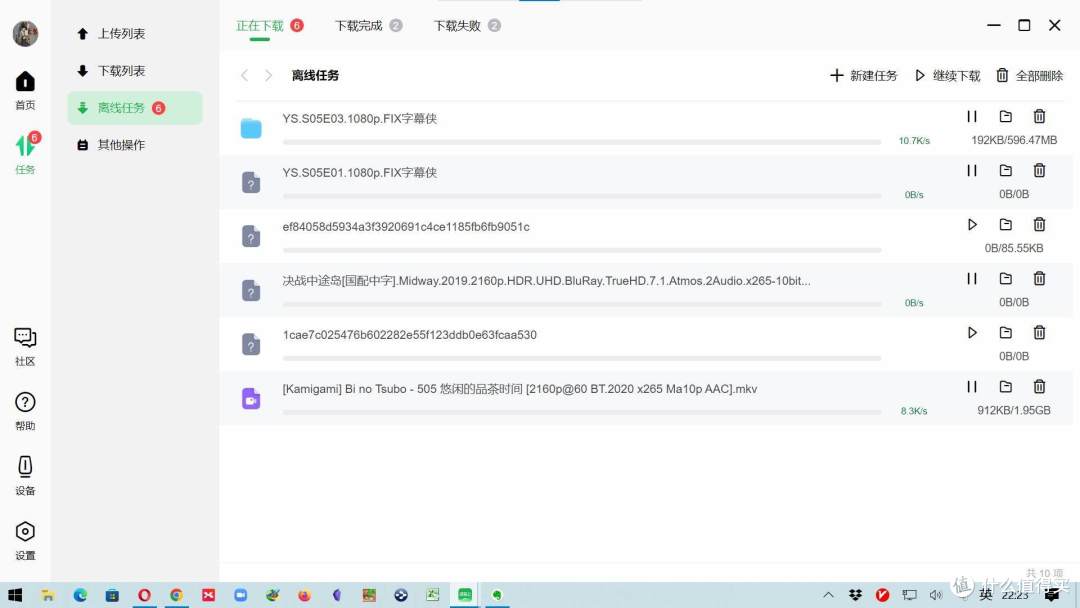Click progress bar of YS.S05E03 task
Viewport: 1080px width, 608px height.
tap(582, 142)
